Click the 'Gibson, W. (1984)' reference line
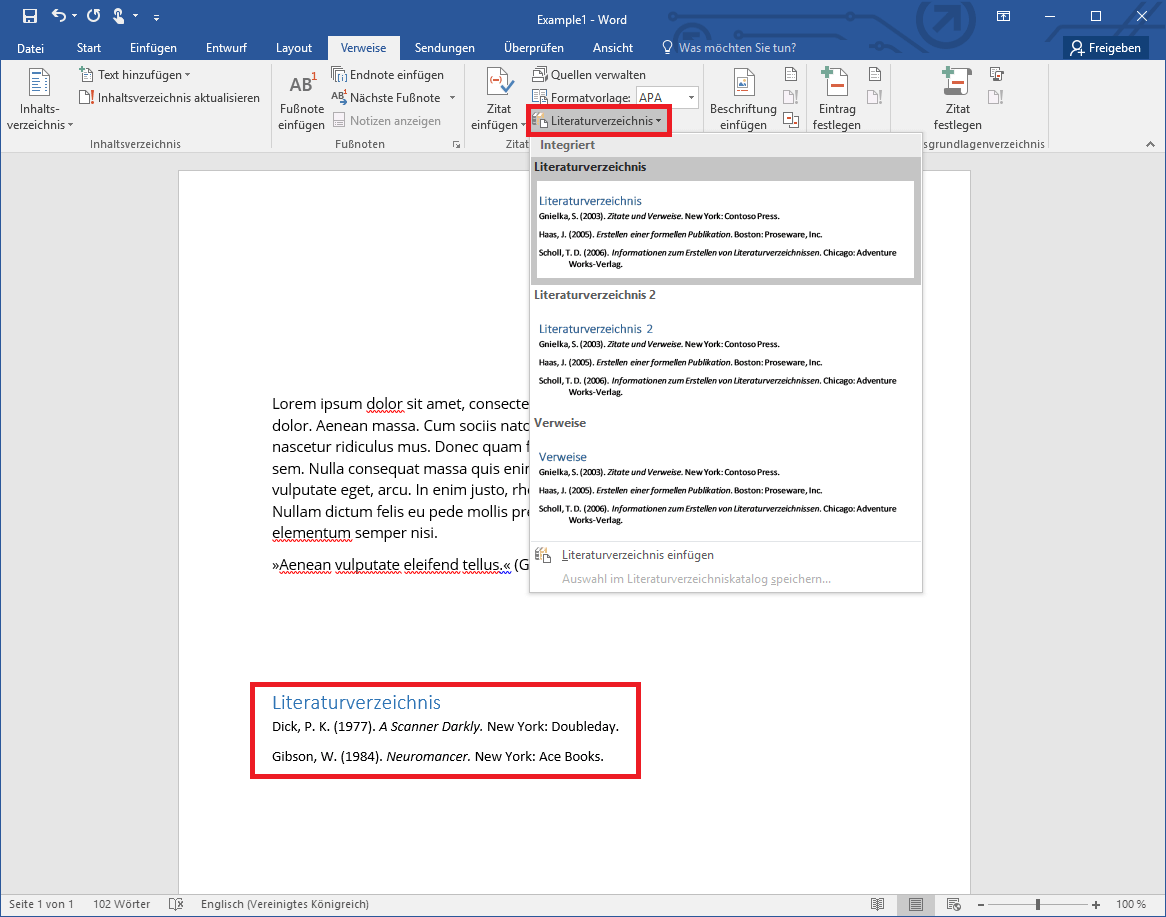 (438, 756)
